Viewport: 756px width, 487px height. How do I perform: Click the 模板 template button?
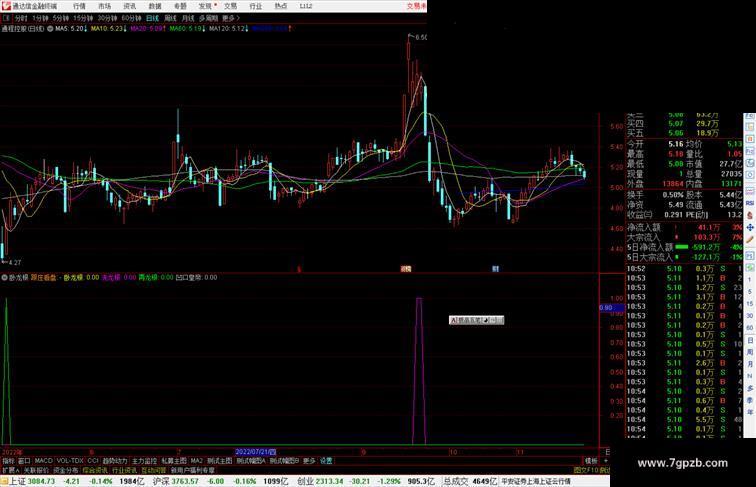coord(591,461)
